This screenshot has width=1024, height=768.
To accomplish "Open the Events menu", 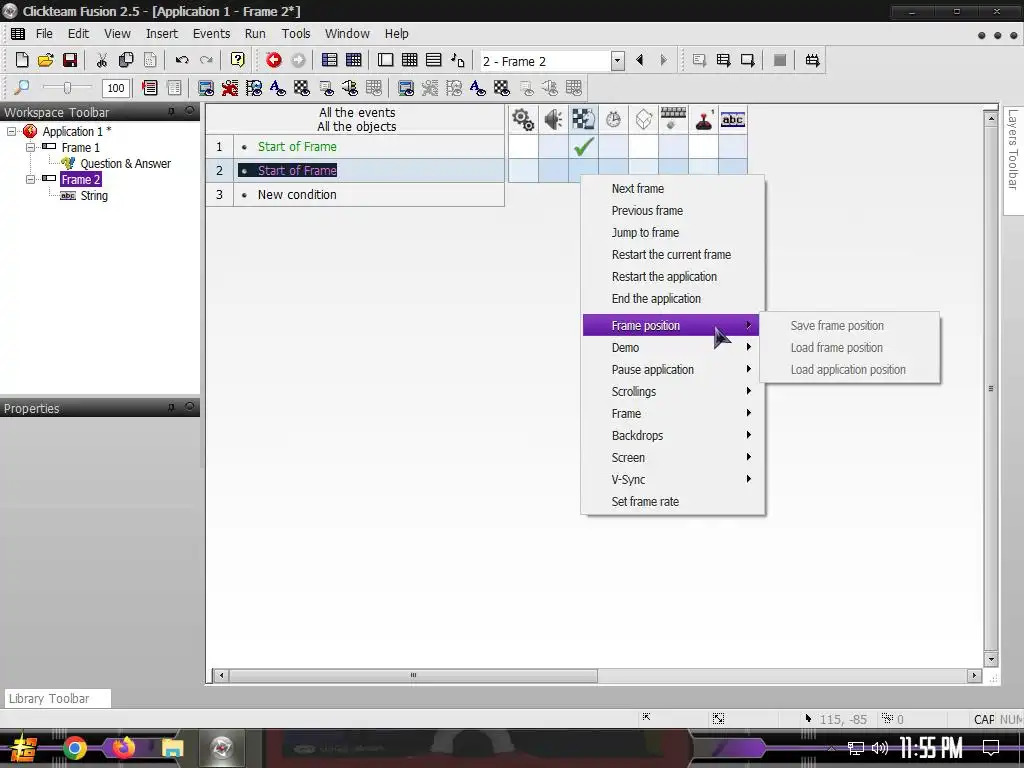I will pyautogui.click(x=211, y=33).
